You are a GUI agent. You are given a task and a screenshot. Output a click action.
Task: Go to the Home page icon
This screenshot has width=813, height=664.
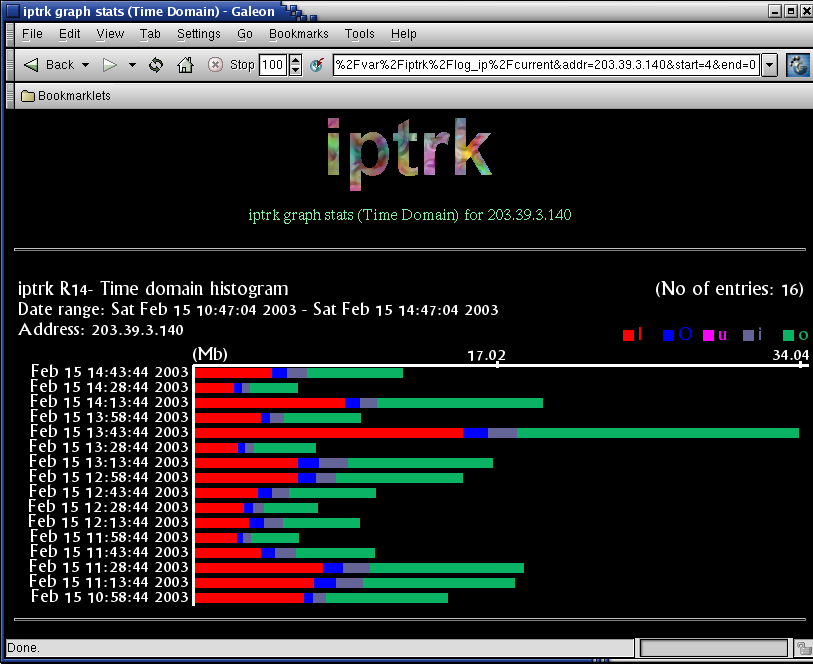point(185,65)
